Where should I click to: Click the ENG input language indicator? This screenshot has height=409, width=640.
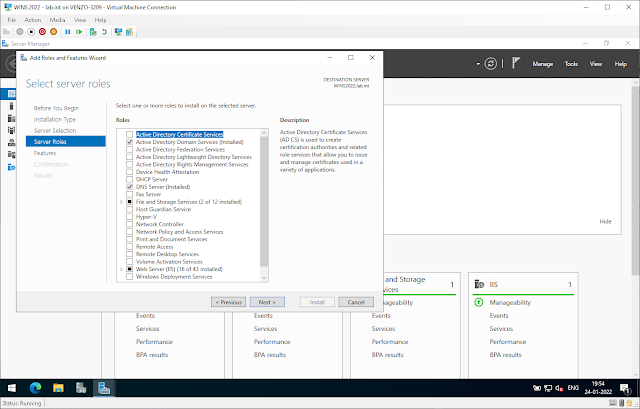coord(573,388)
